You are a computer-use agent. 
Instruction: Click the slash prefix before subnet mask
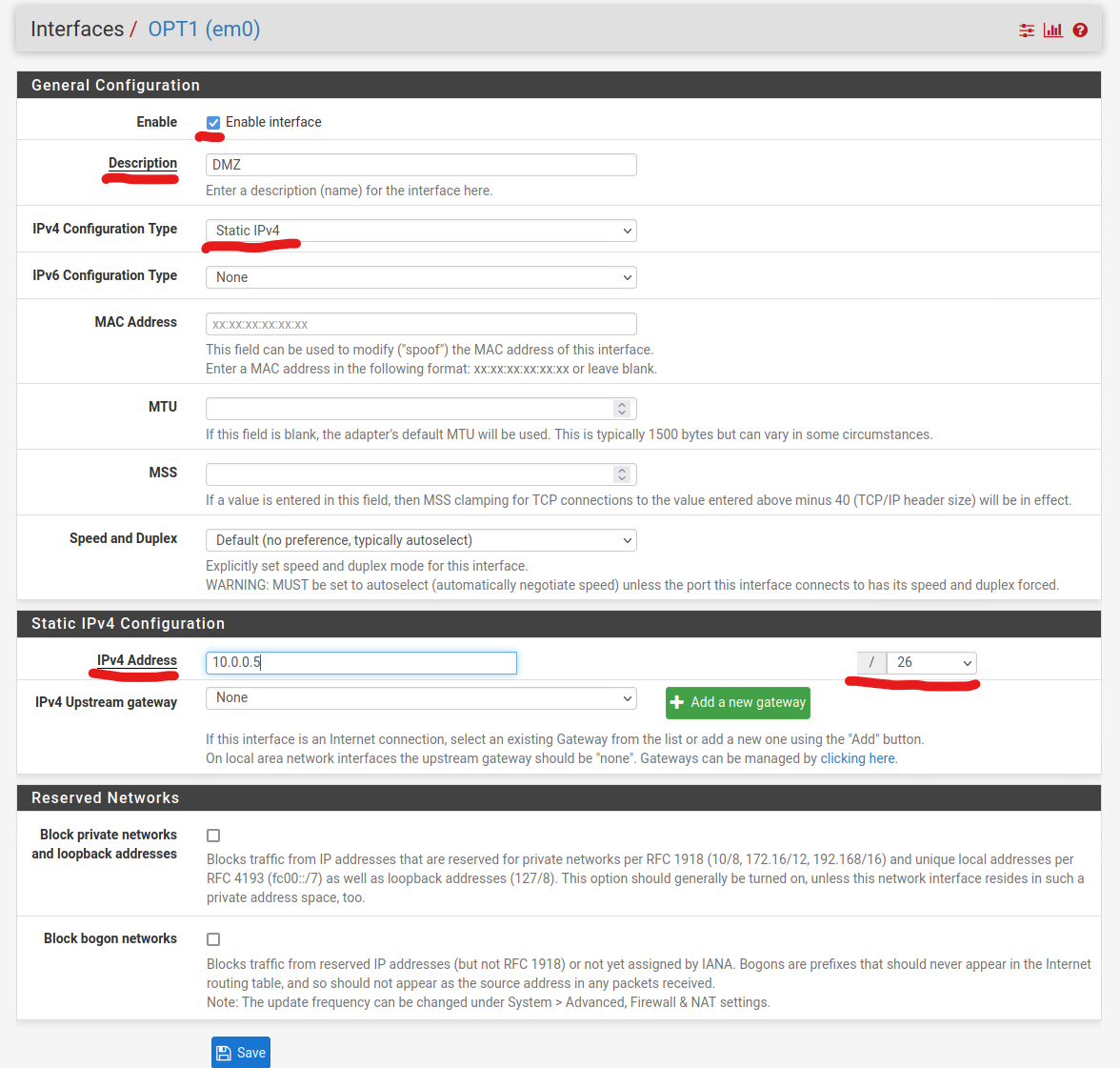tap(871, 663)
